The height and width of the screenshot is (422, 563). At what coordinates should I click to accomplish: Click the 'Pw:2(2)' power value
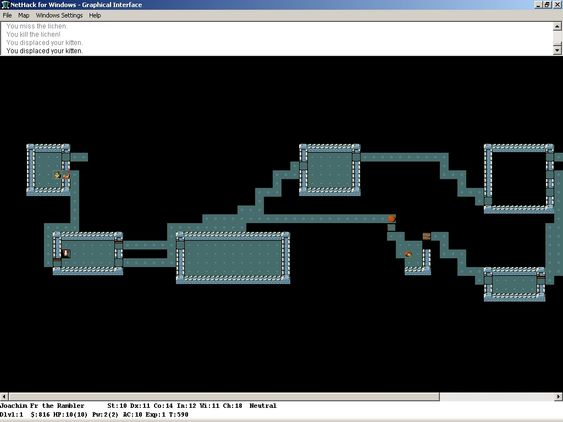pos(105,415)
